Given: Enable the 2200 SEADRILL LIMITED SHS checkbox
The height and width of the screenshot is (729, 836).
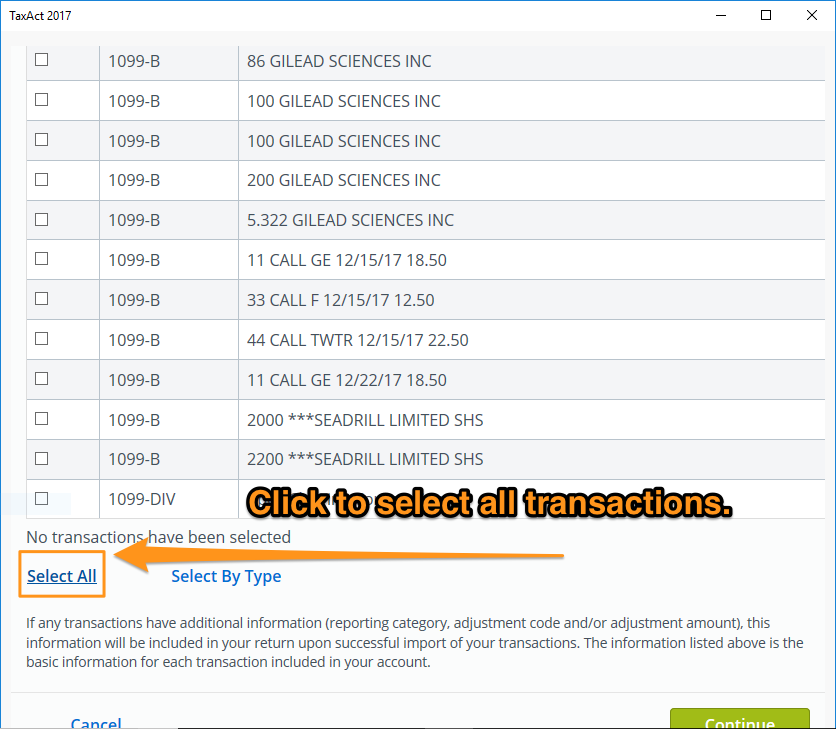Looking at the screenshot, I should [x=40, y=458].
